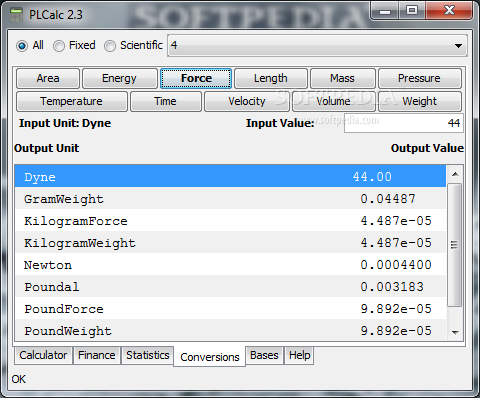This screenshot has width=480, height=398.
Task: Click the PLCalc app icon in title bar
Action: (16, 15)
